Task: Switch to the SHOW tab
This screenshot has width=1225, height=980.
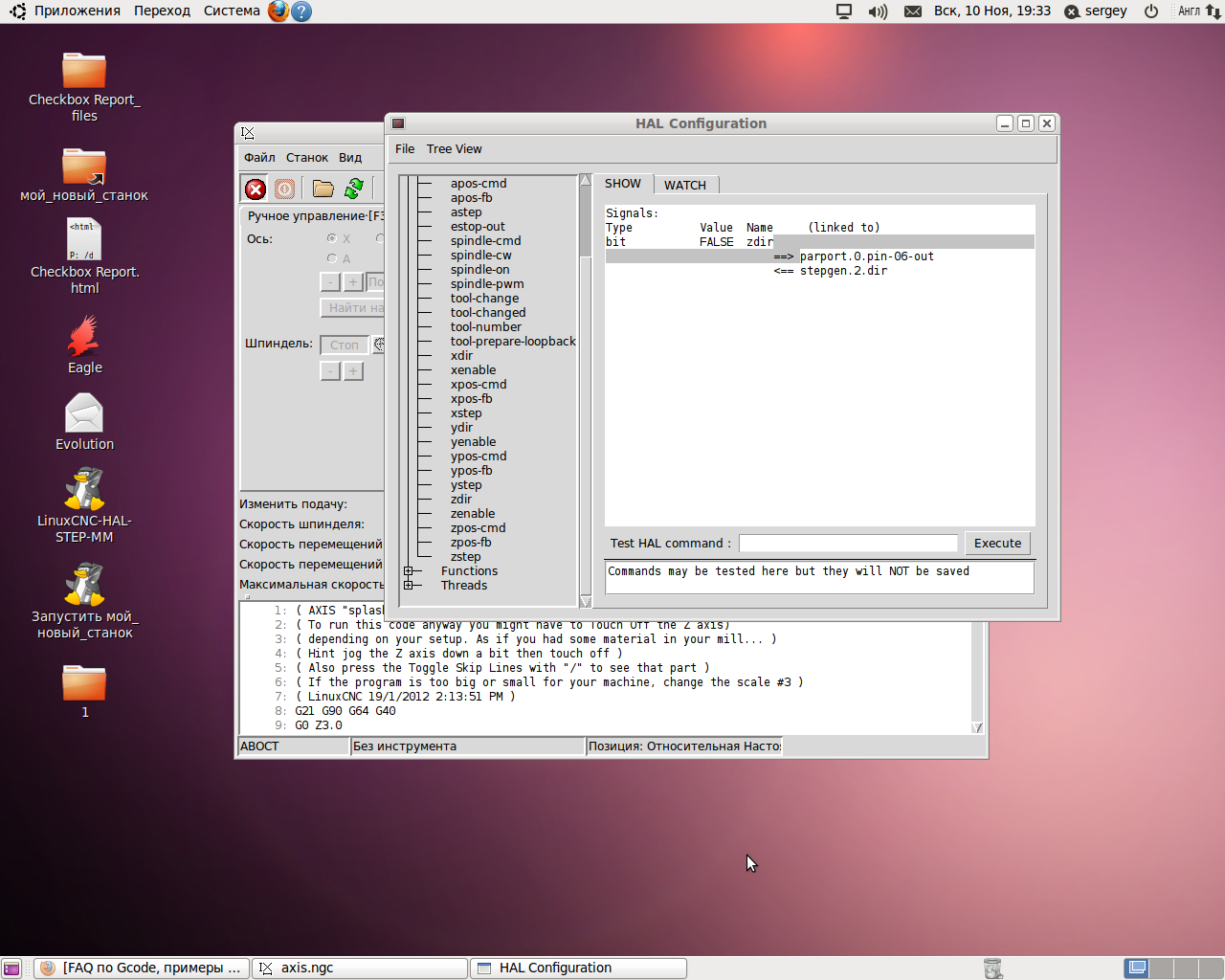Action: point(623,184)
